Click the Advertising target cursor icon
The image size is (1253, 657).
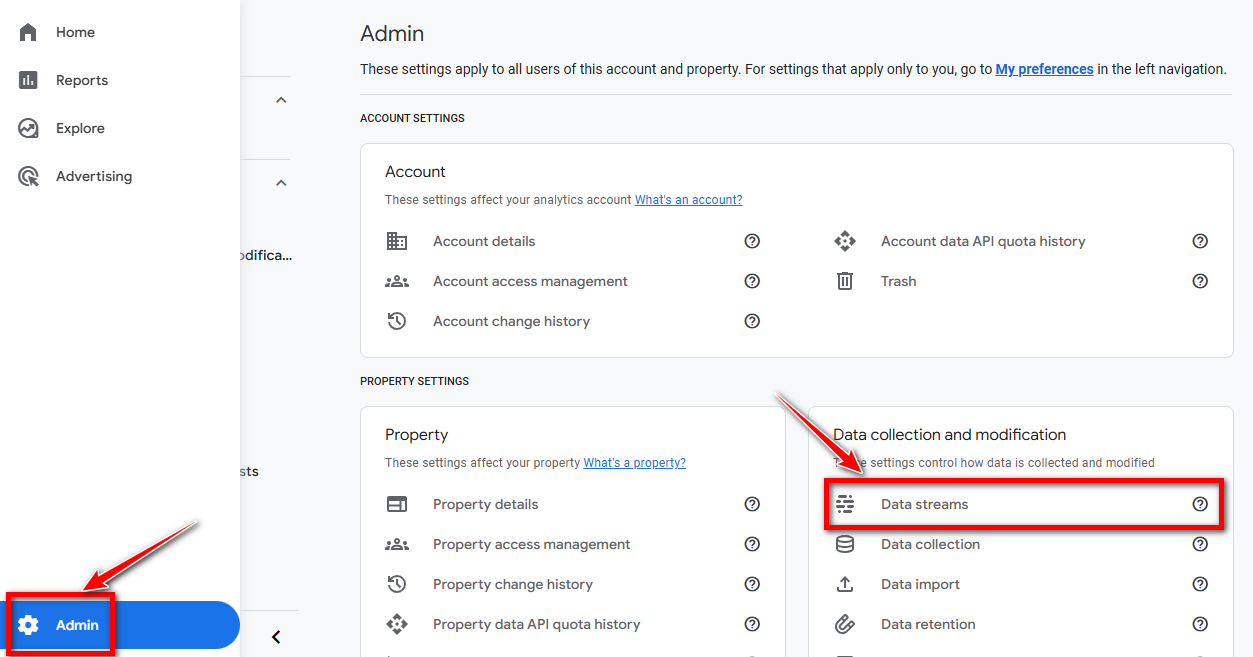[x=28, y=176]
